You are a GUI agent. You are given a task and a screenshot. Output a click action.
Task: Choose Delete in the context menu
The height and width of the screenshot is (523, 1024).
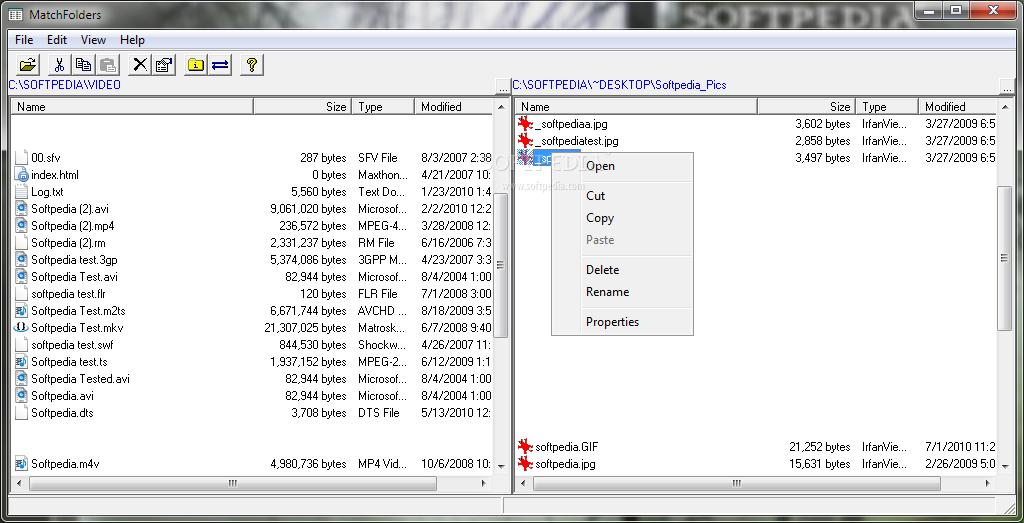tap(622, 270)
